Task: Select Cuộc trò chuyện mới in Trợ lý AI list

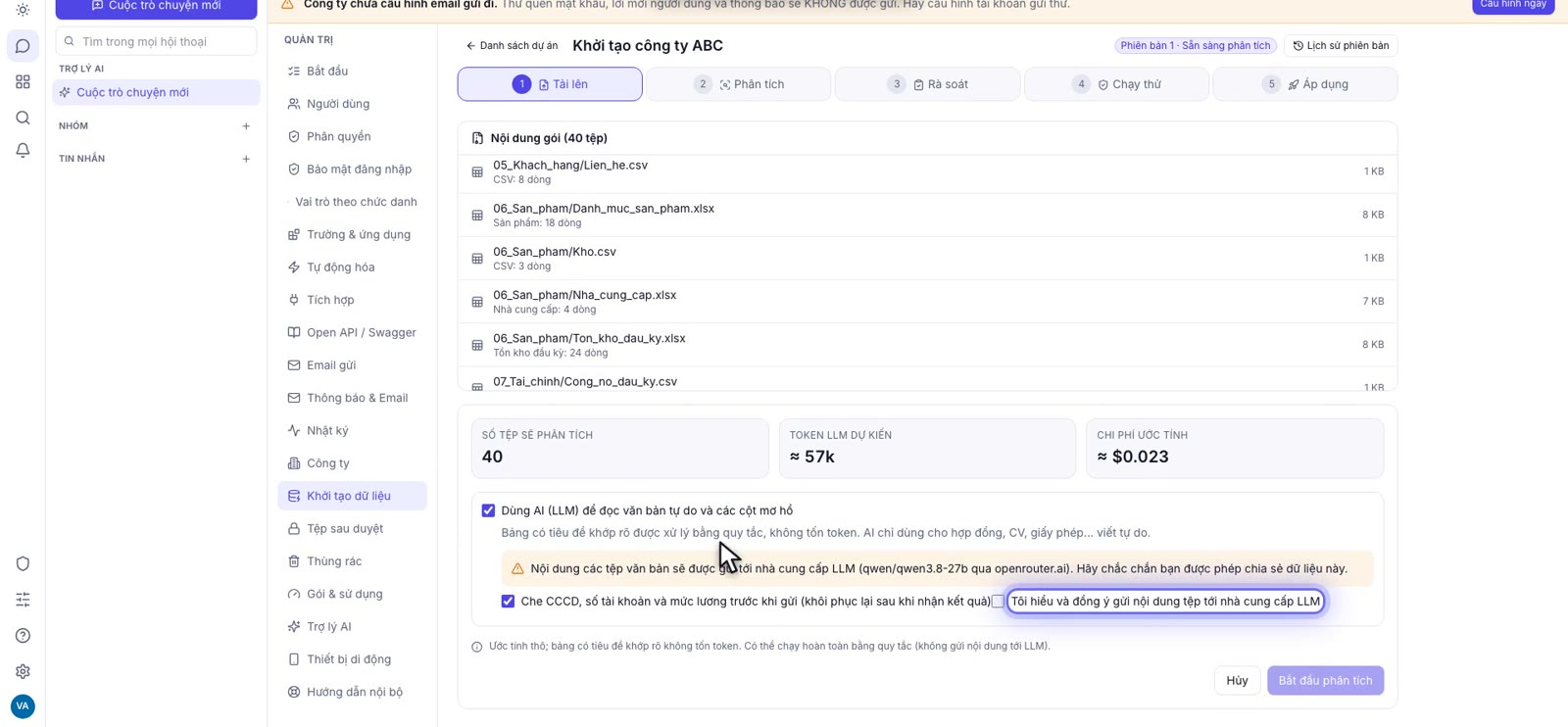Action: coord(156,92)
